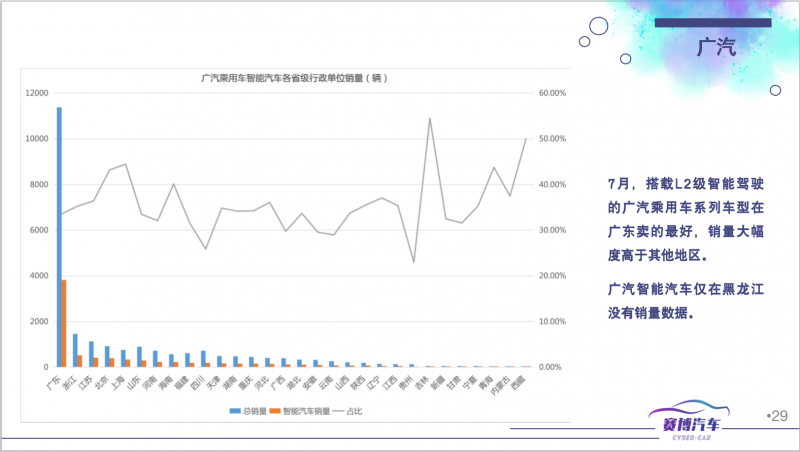Click the 海南 axis label

coord(165,383)
